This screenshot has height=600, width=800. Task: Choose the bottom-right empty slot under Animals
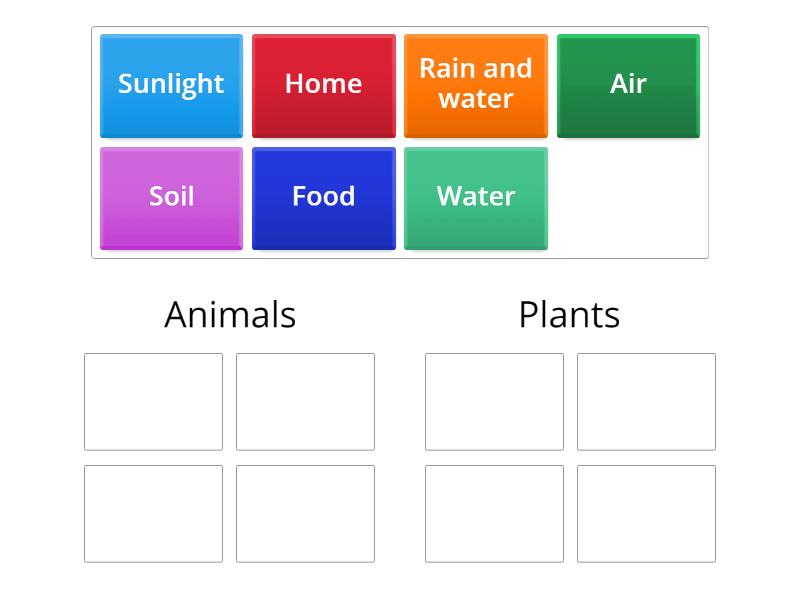click(x=305, y=514)
